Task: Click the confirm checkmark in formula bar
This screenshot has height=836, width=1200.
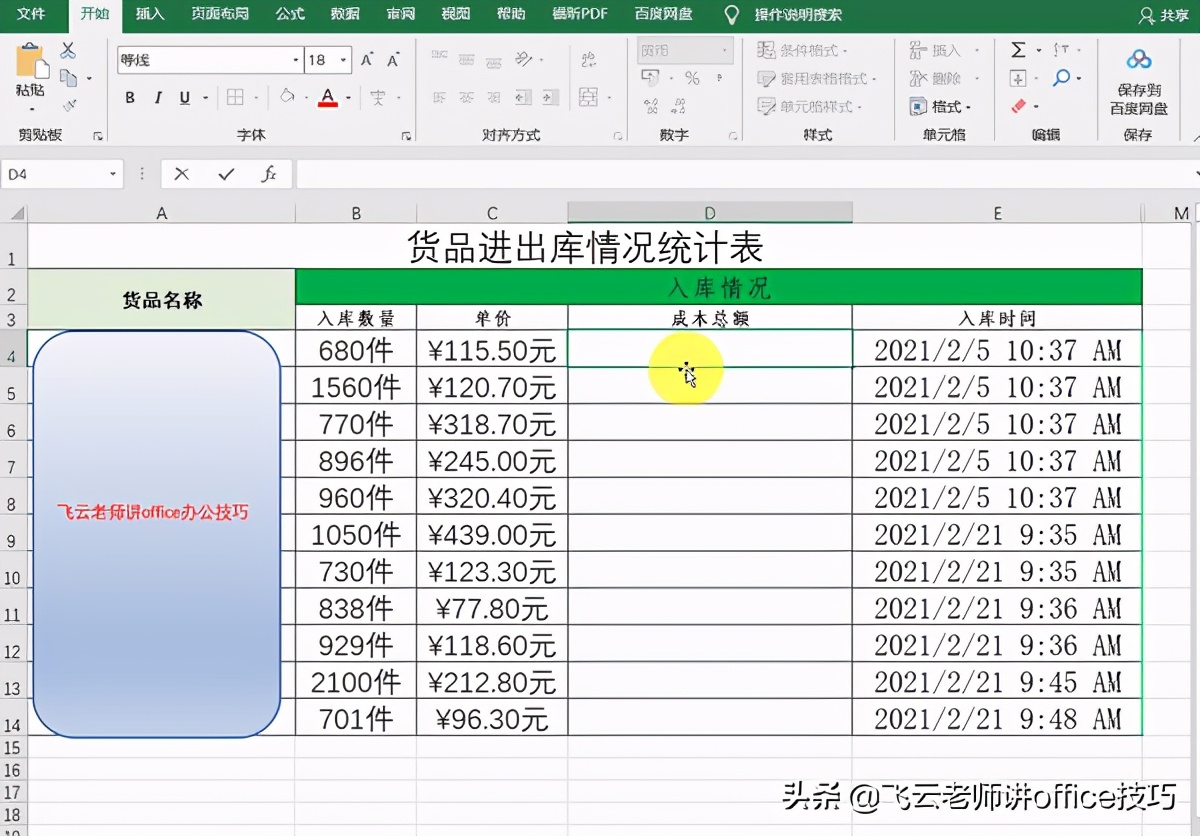Action: [226, 174]
